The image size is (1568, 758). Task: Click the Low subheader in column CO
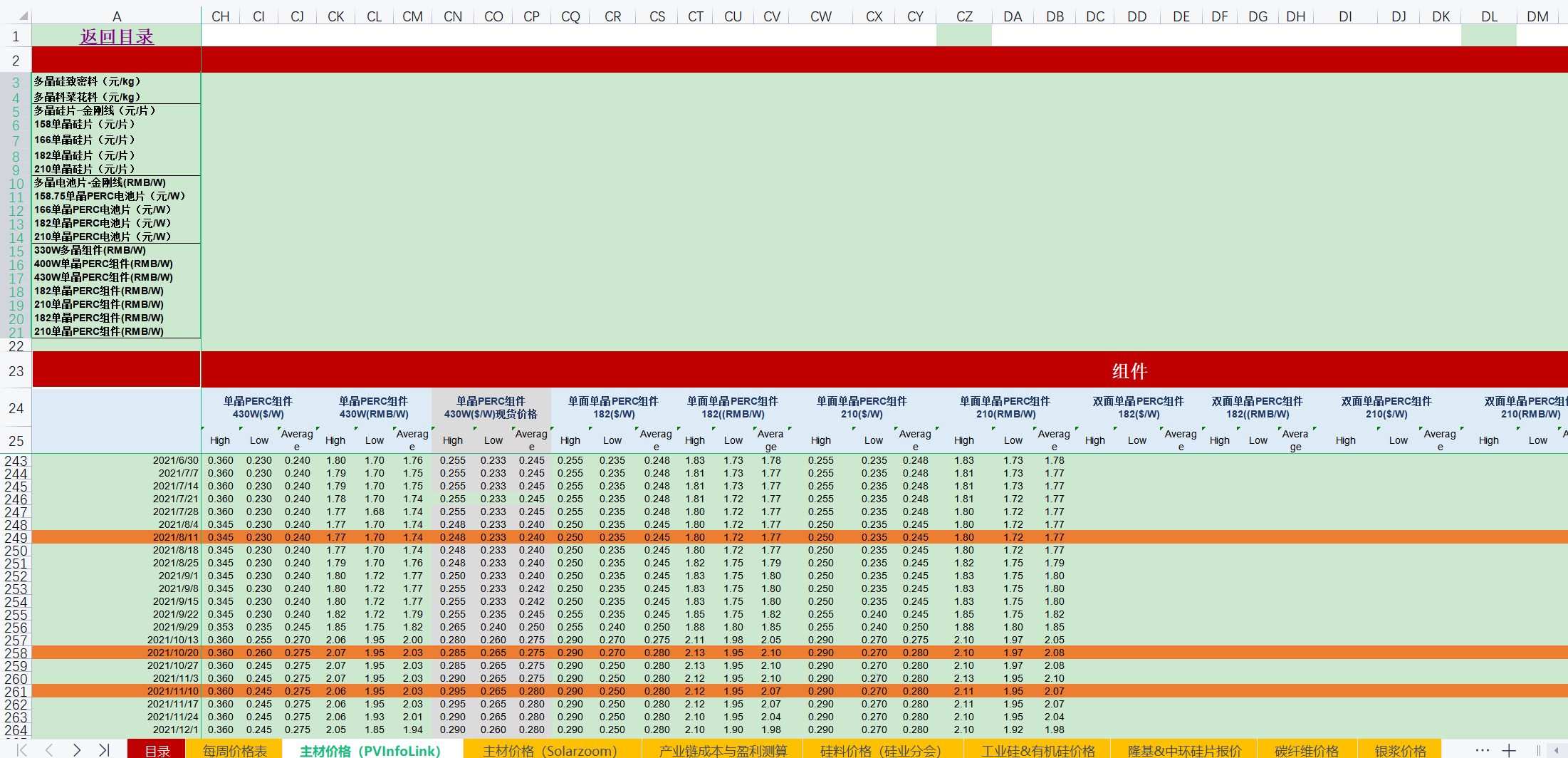tap(493, 440)
